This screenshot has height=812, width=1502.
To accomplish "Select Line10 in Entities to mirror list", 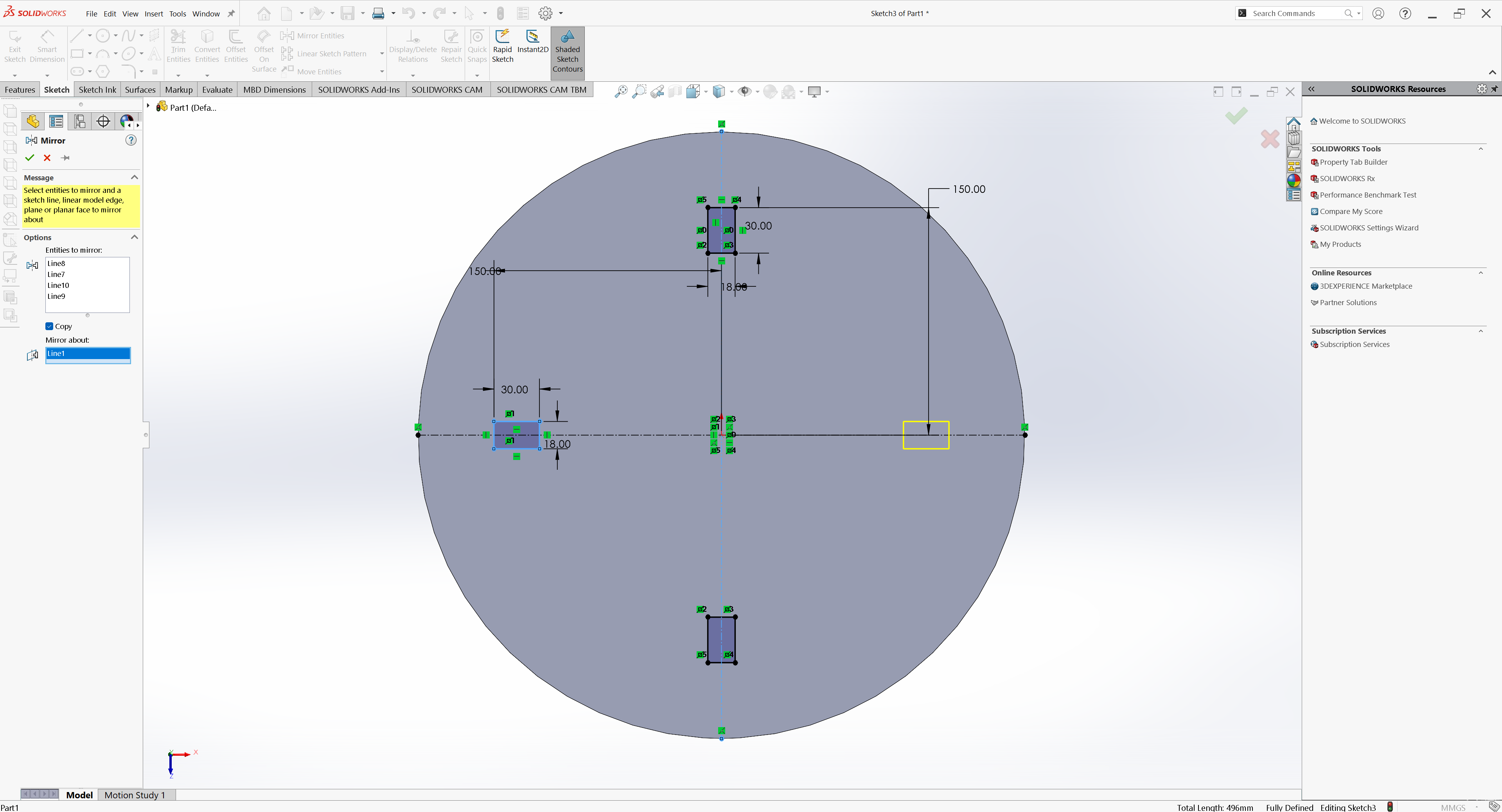I will (58, 286).
